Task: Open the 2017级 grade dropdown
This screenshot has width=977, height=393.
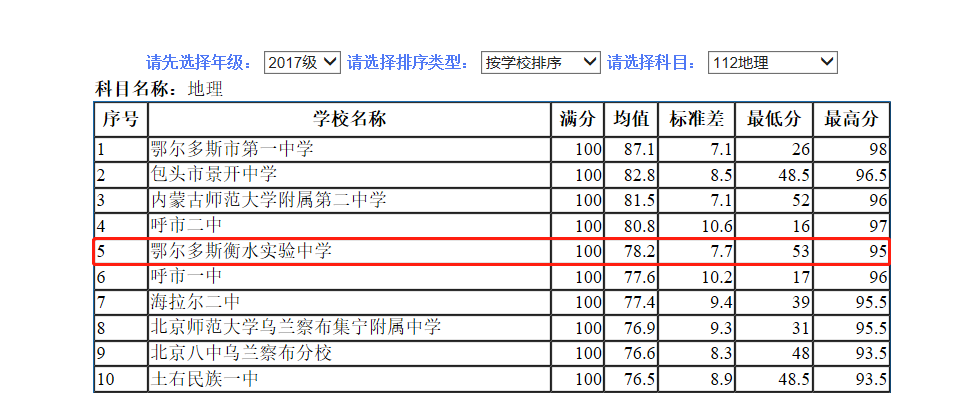Action: pos(302,62)
